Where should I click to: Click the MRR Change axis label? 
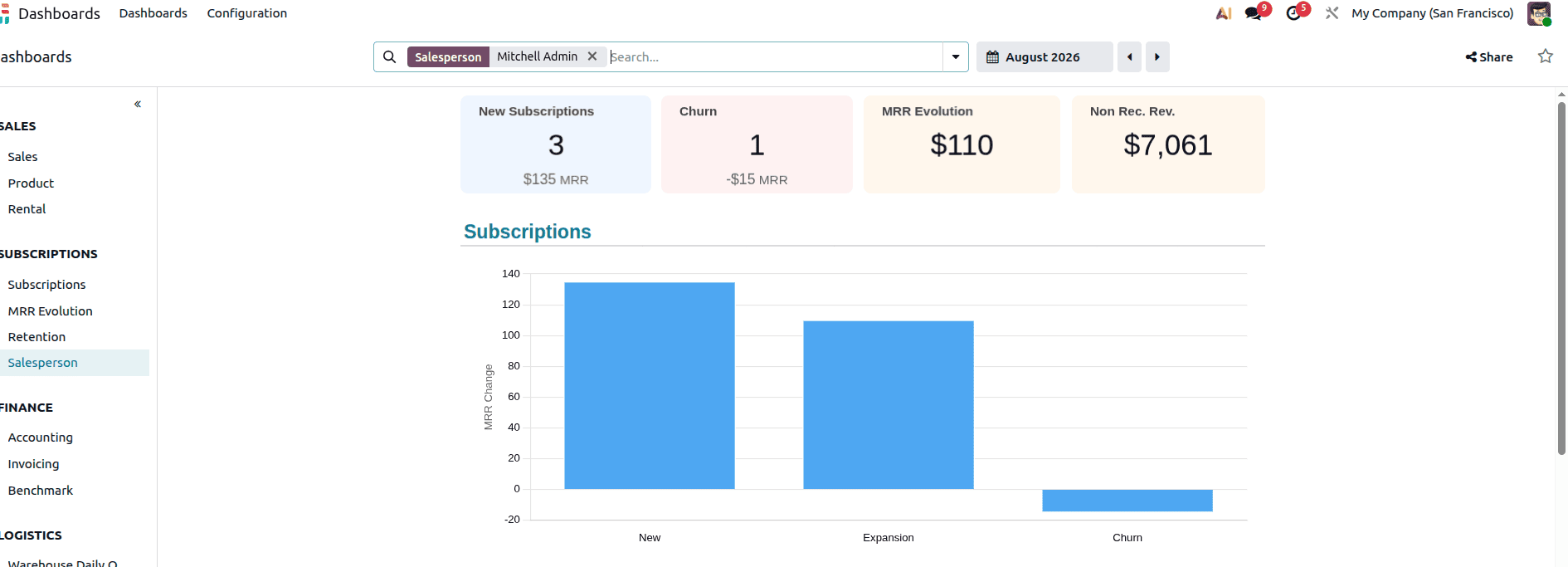(489, 397)
